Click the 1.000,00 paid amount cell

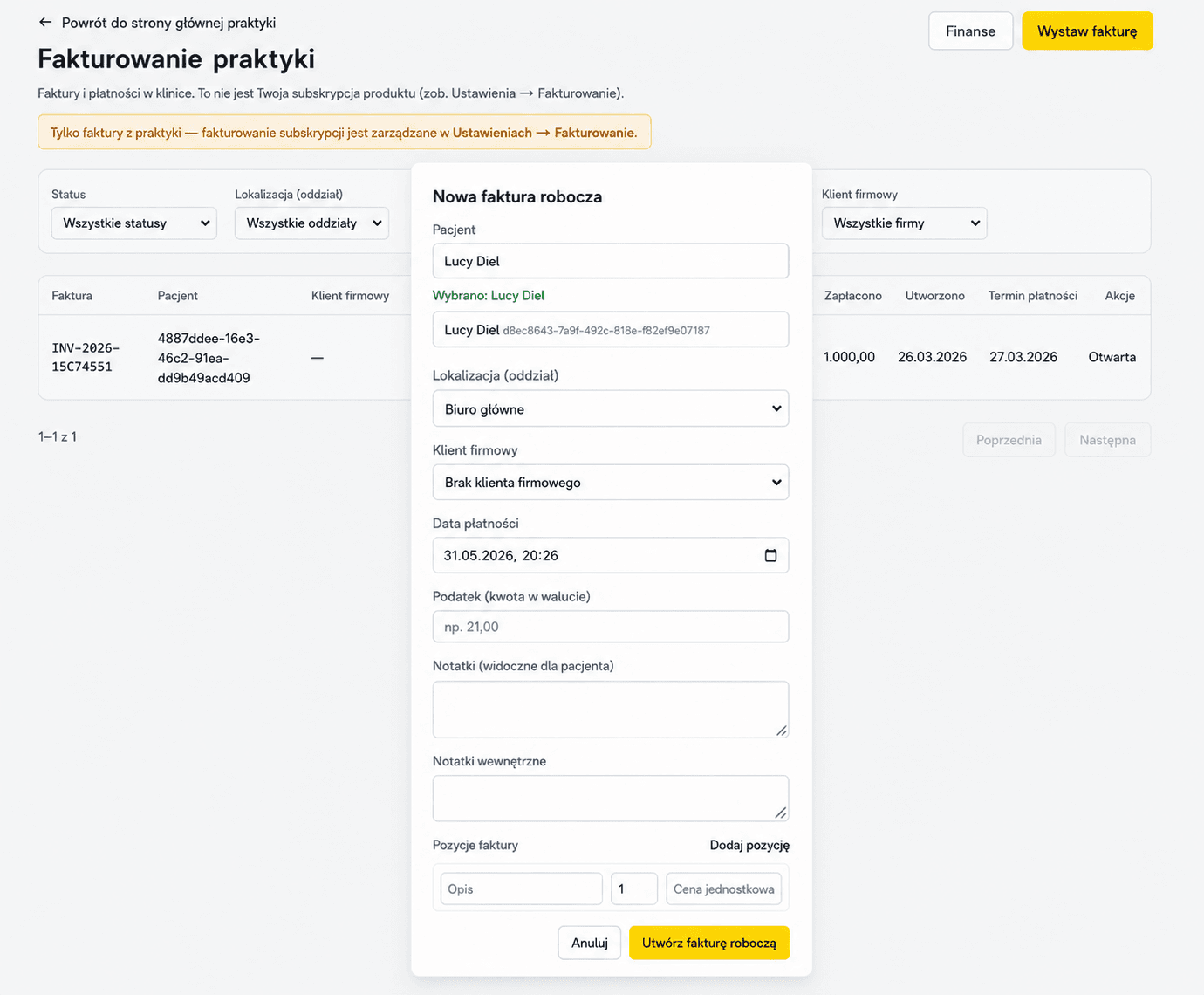click(849, 357)
